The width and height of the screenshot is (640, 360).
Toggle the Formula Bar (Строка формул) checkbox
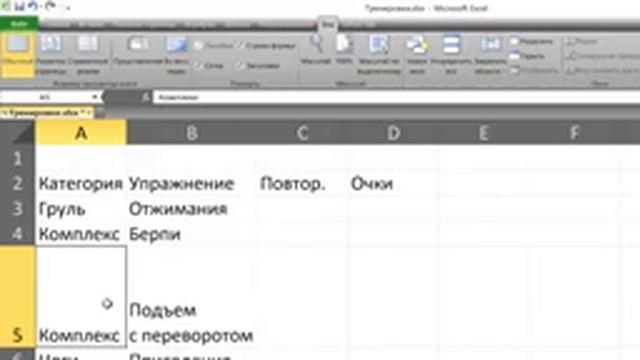[266, 46]
